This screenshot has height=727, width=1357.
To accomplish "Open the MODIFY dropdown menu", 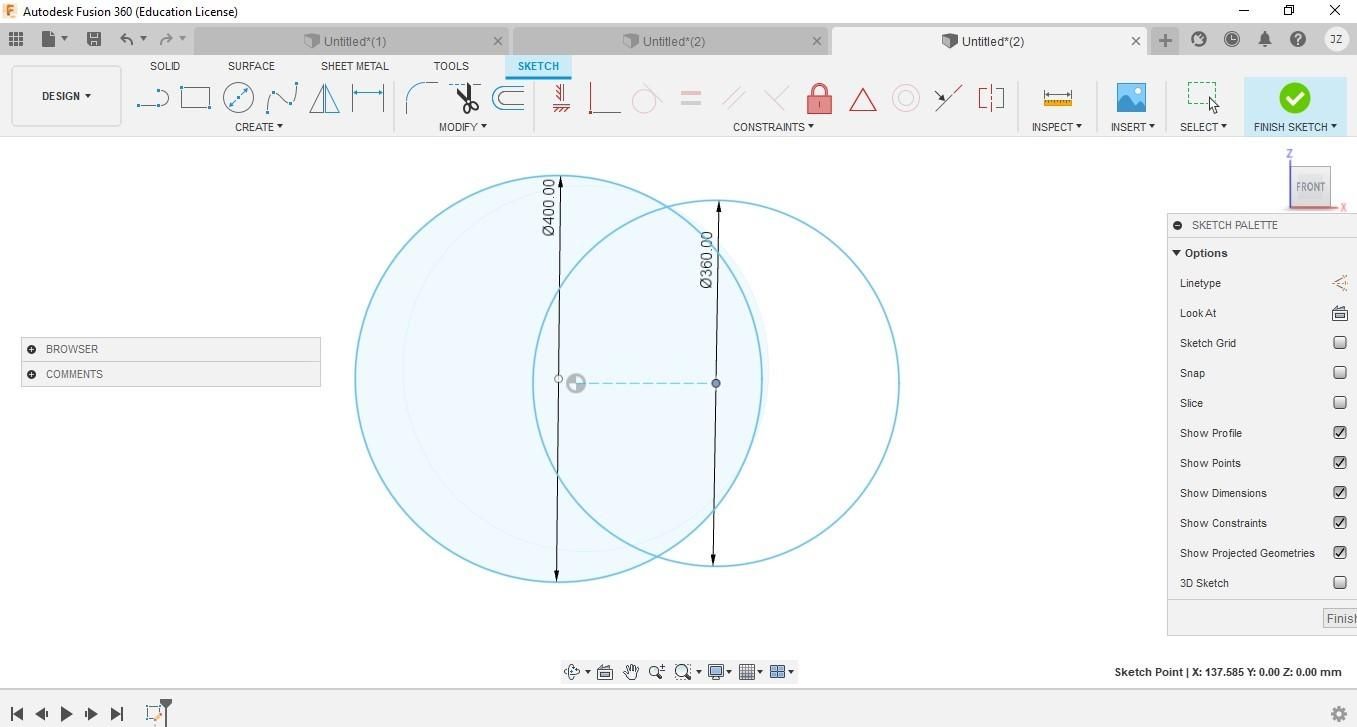I will coord(462,127).
